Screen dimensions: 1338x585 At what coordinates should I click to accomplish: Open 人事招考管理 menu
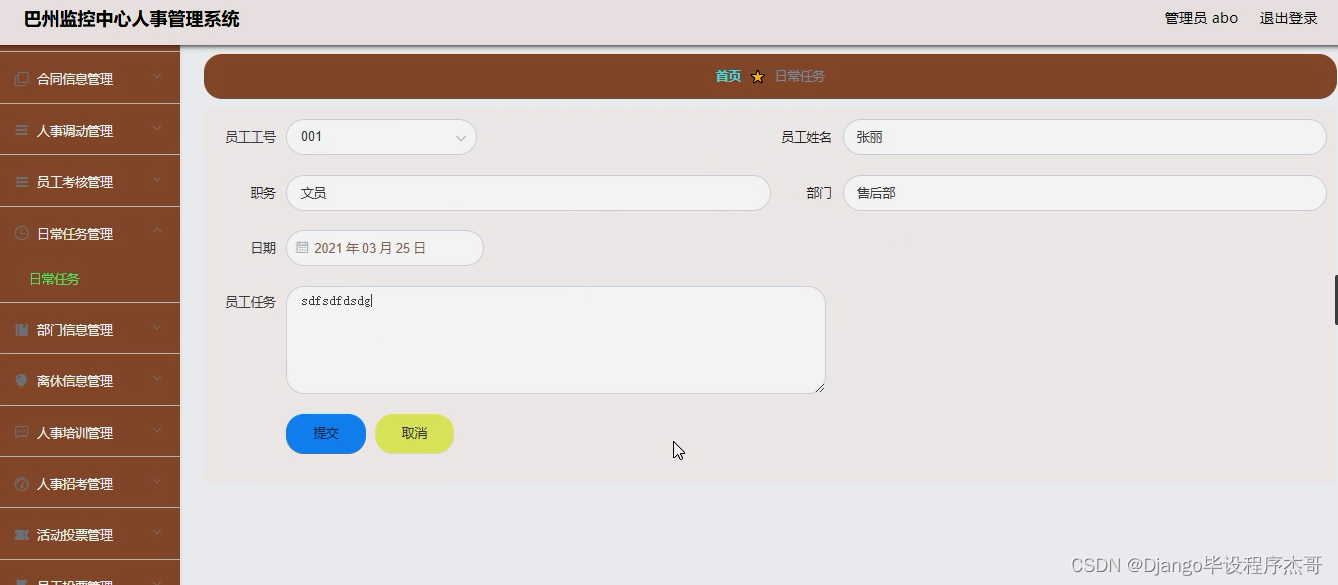pyautogui.click(x=90, y=483)
